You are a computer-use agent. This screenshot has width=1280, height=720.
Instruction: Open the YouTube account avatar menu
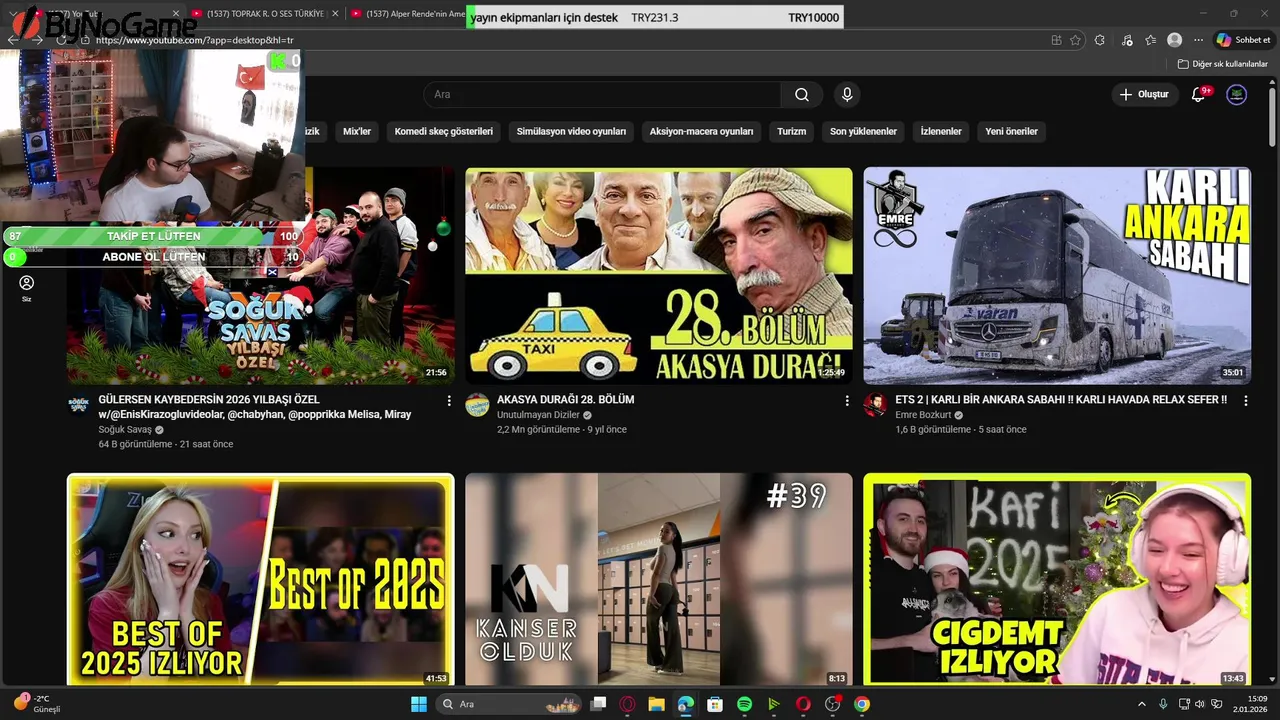tap(1237, 94)
